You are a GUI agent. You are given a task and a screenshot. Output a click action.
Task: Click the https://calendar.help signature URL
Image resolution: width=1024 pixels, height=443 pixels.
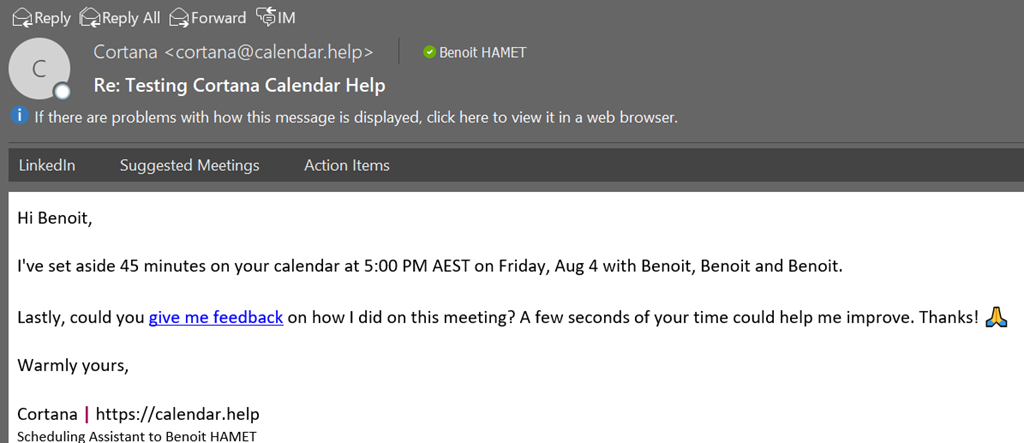click(x=178, y=413)
